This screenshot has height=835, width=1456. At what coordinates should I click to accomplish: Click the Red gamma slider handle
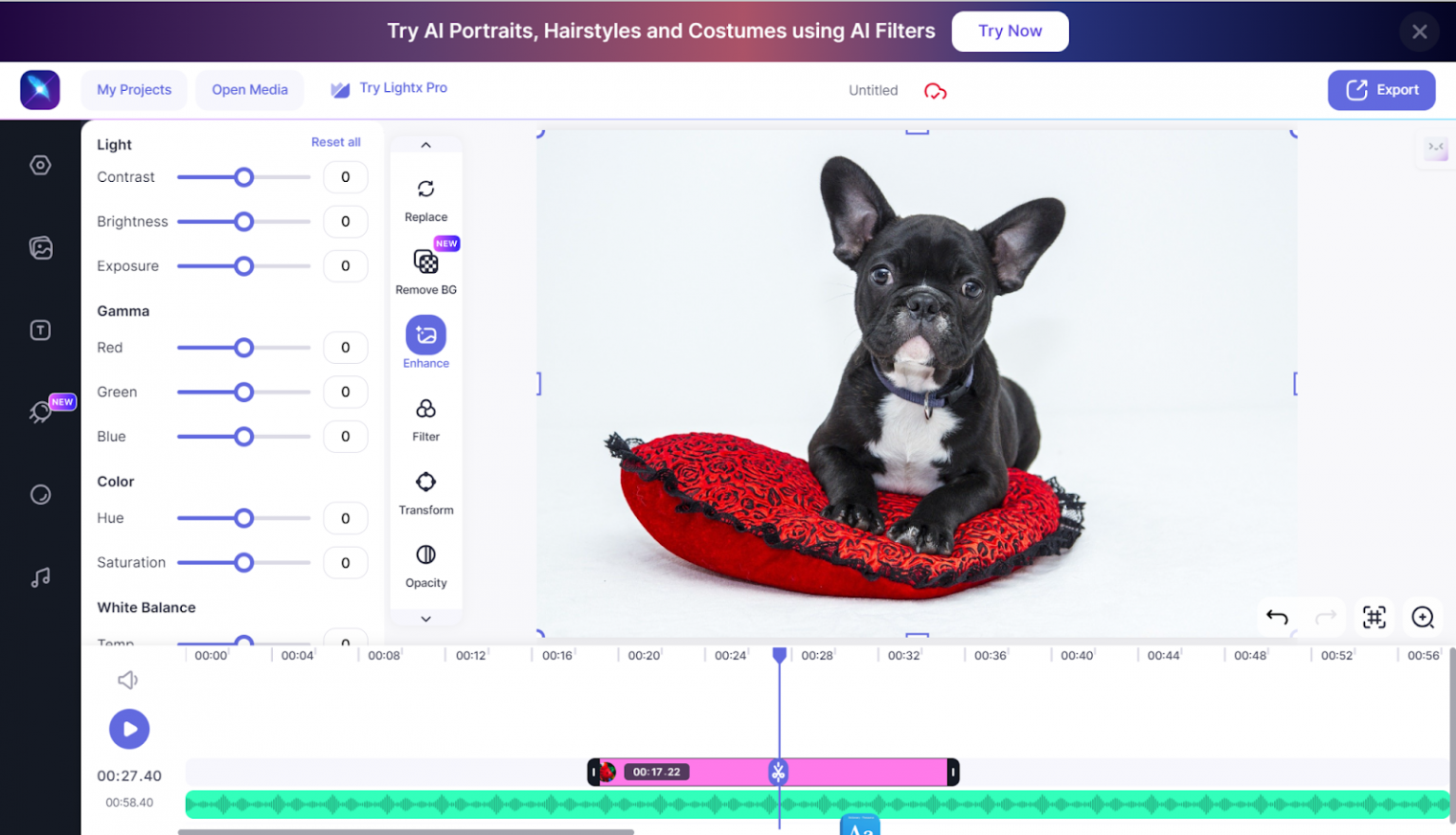pyautogui.click(x=244, y=348)
